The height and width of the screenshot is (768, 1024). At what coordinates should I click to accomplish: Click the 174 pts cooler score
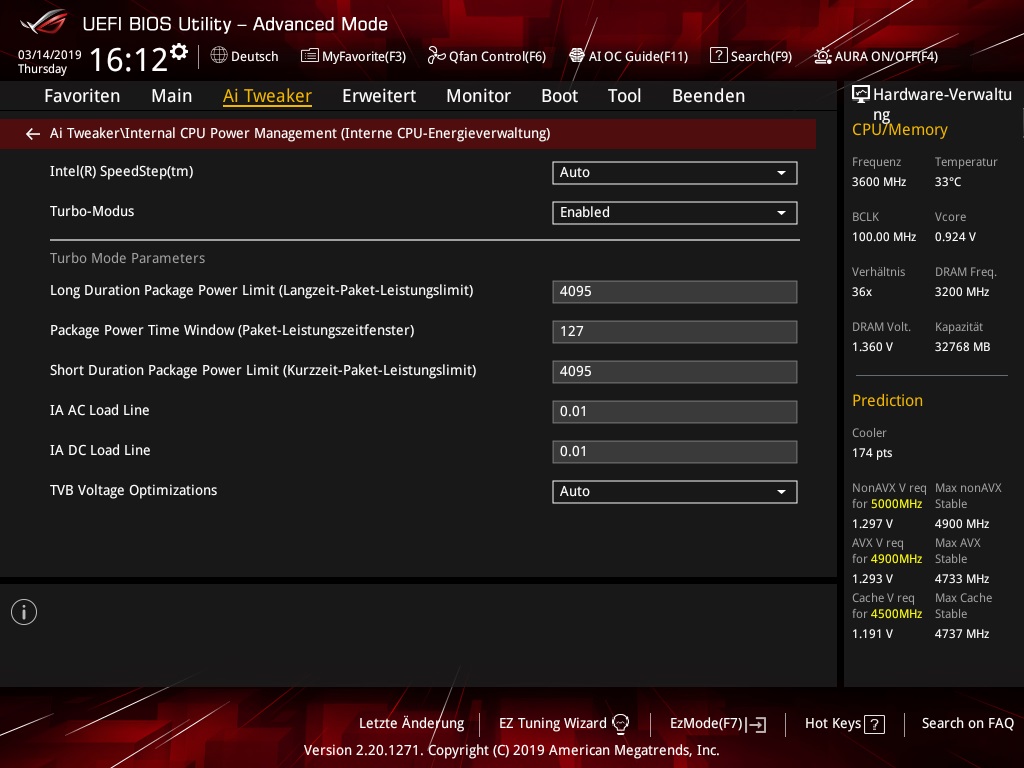pos(872,453)
